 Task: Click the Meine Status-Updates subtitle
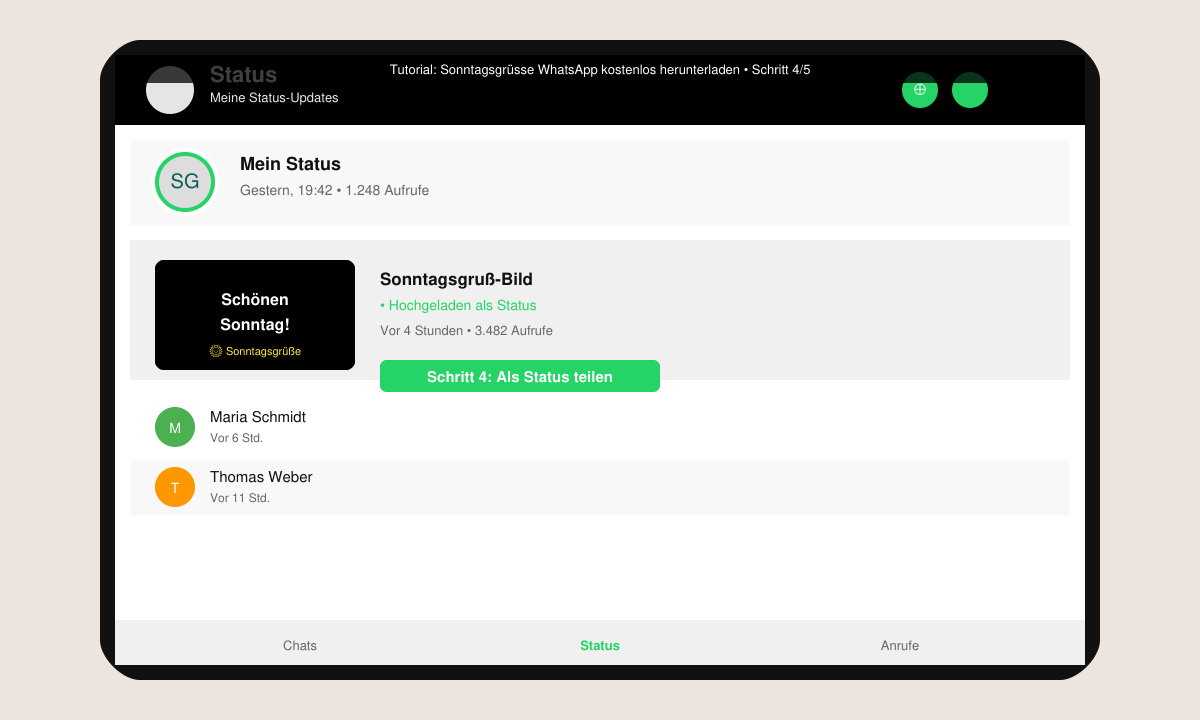(274, 98)
